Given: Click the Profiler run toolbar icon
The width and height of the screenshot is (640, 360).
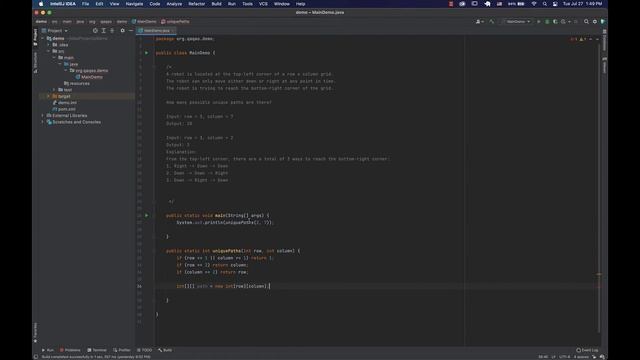Looking at the screenshot, I should [564, 22].
